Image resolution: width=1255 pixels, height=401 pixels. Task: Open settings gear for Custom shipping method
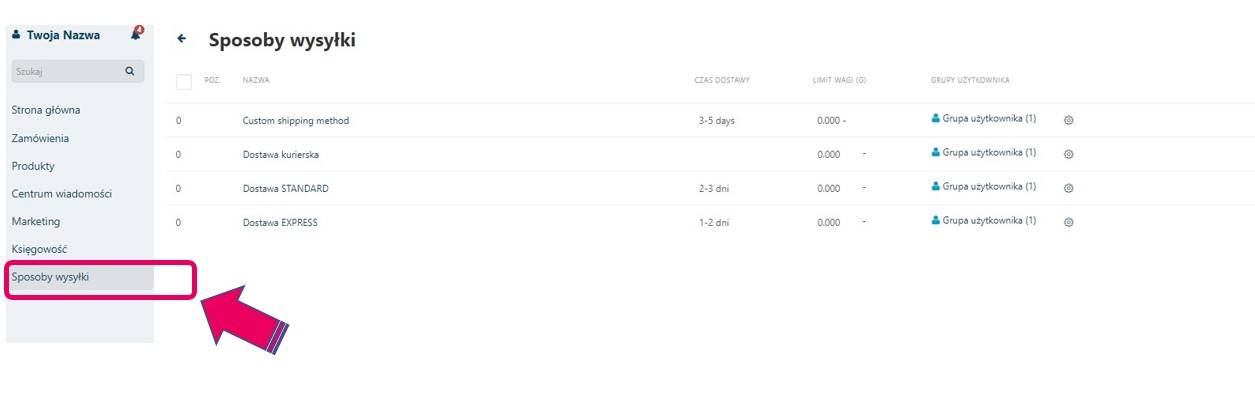(x=1068, y=120)
